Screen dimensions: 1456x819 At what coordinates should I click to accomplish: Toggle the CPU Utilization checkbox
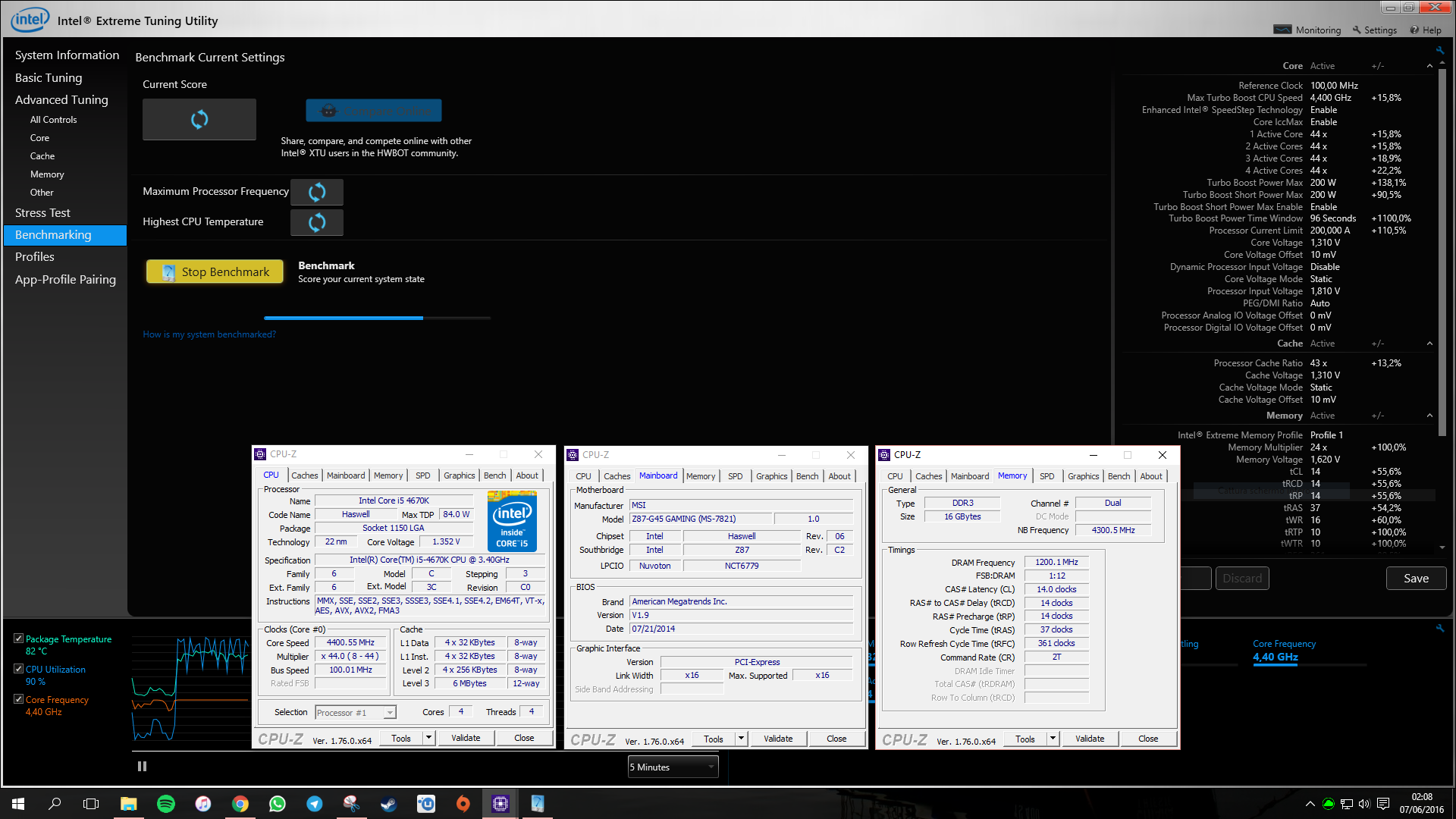click(x=18, y=669)
